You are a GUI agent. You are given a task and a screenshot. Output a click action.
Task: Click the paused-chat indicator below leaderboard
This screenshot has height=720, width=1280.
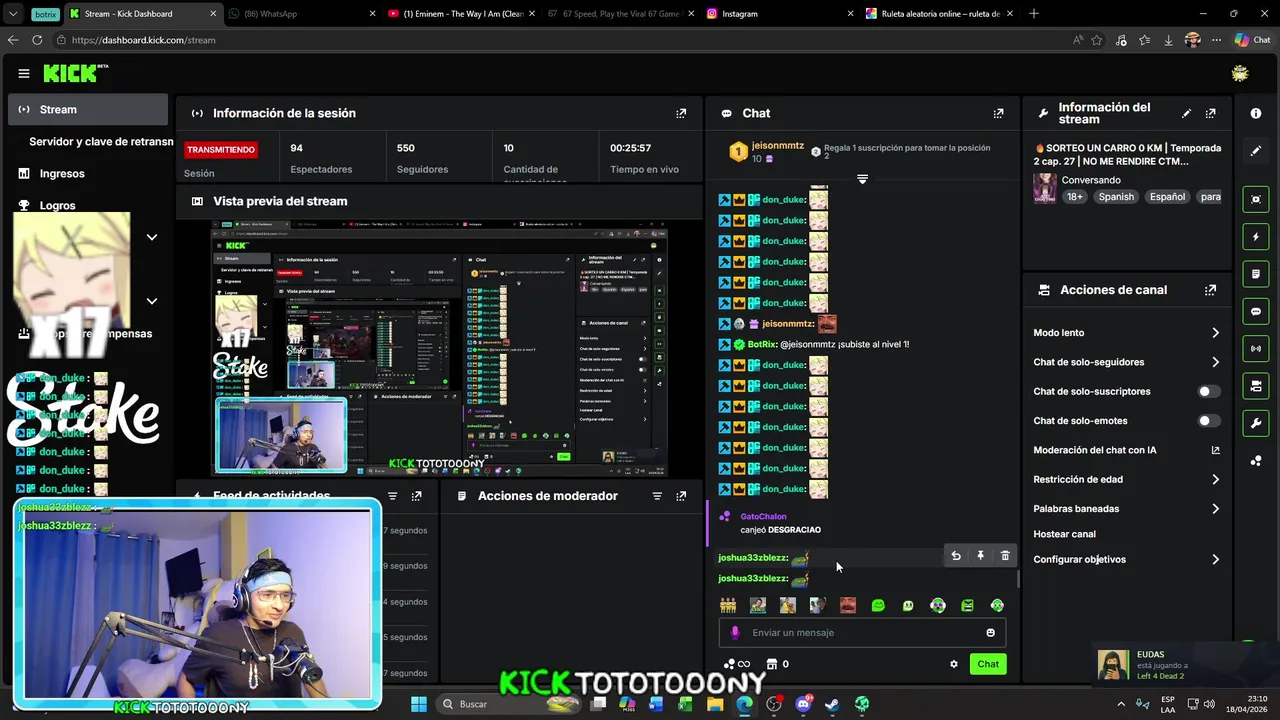pos(862,179)
